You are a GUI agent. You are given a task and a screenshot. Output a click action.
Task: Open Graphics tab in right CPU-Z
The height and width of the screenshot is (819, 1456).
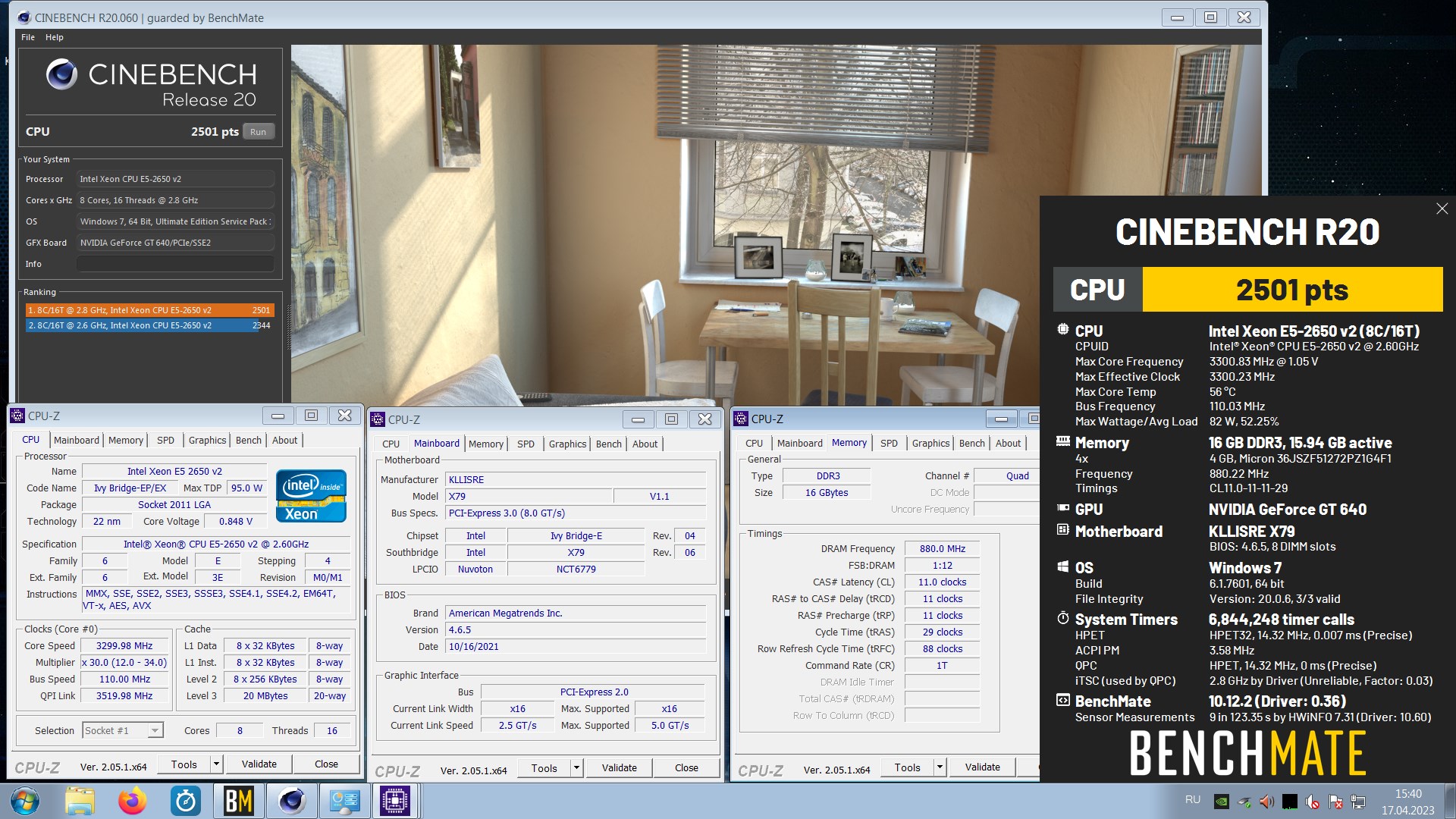[x=930, y=443]
